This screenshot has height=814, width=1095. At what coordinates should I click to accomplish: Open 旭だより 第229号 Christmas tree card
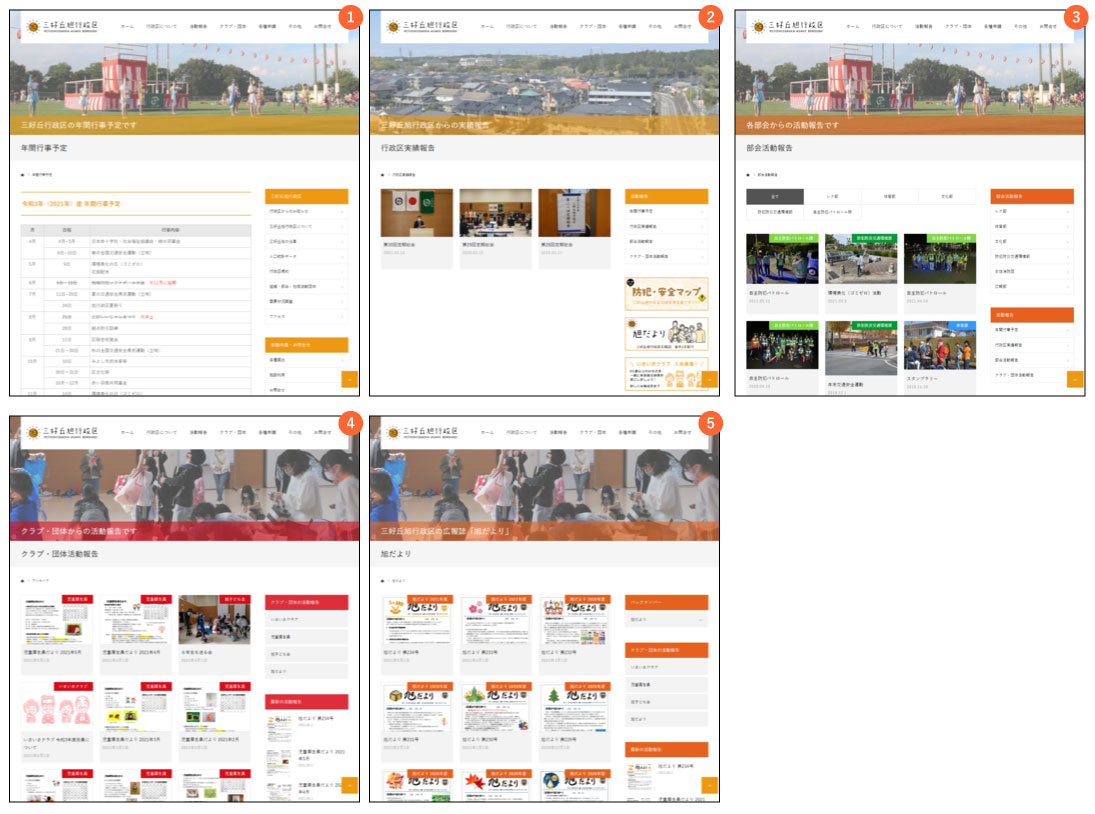click(574, 720)
